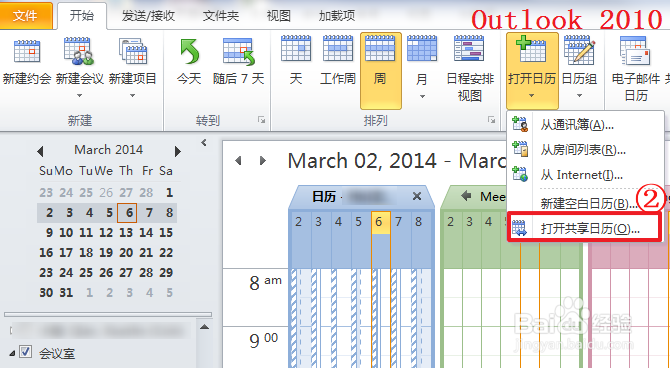670x368 pixels.
Task: Select March 13 in mini calendar
Action: (126, 233)
